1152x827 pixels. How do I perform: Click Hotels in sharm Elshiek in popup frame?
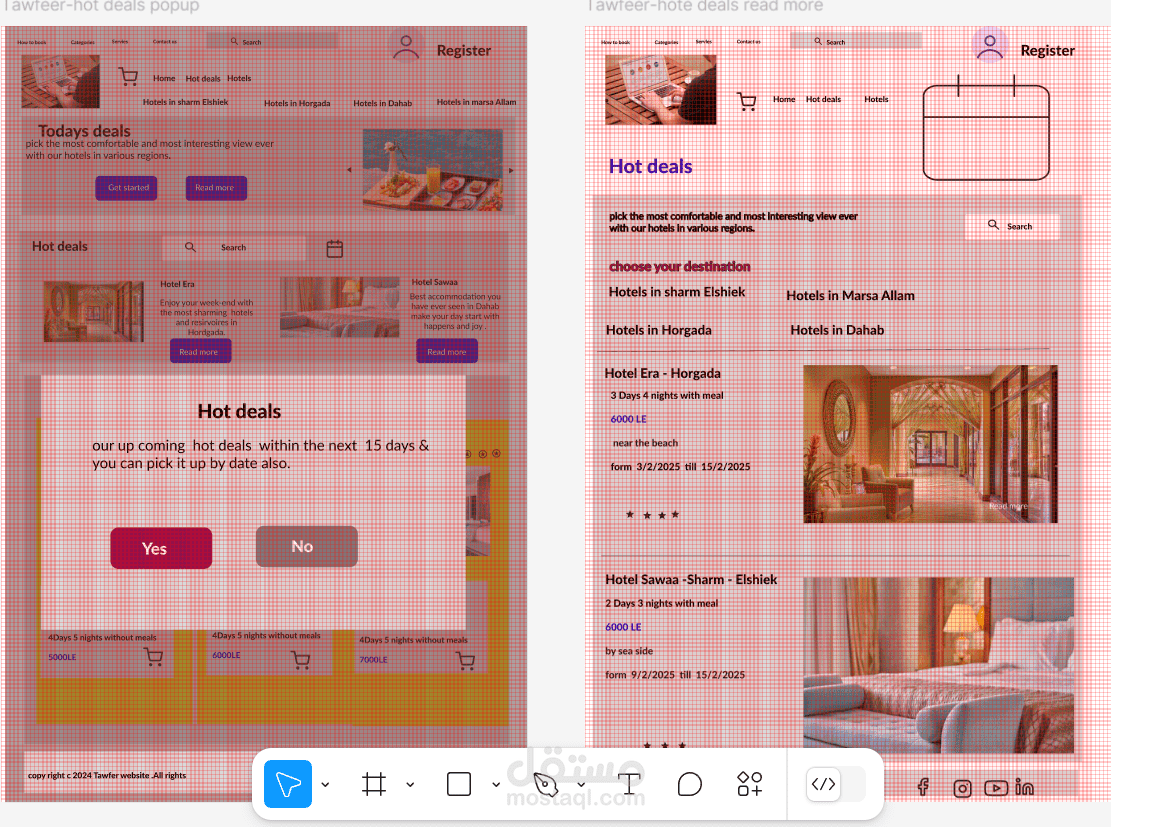[185, 102]
